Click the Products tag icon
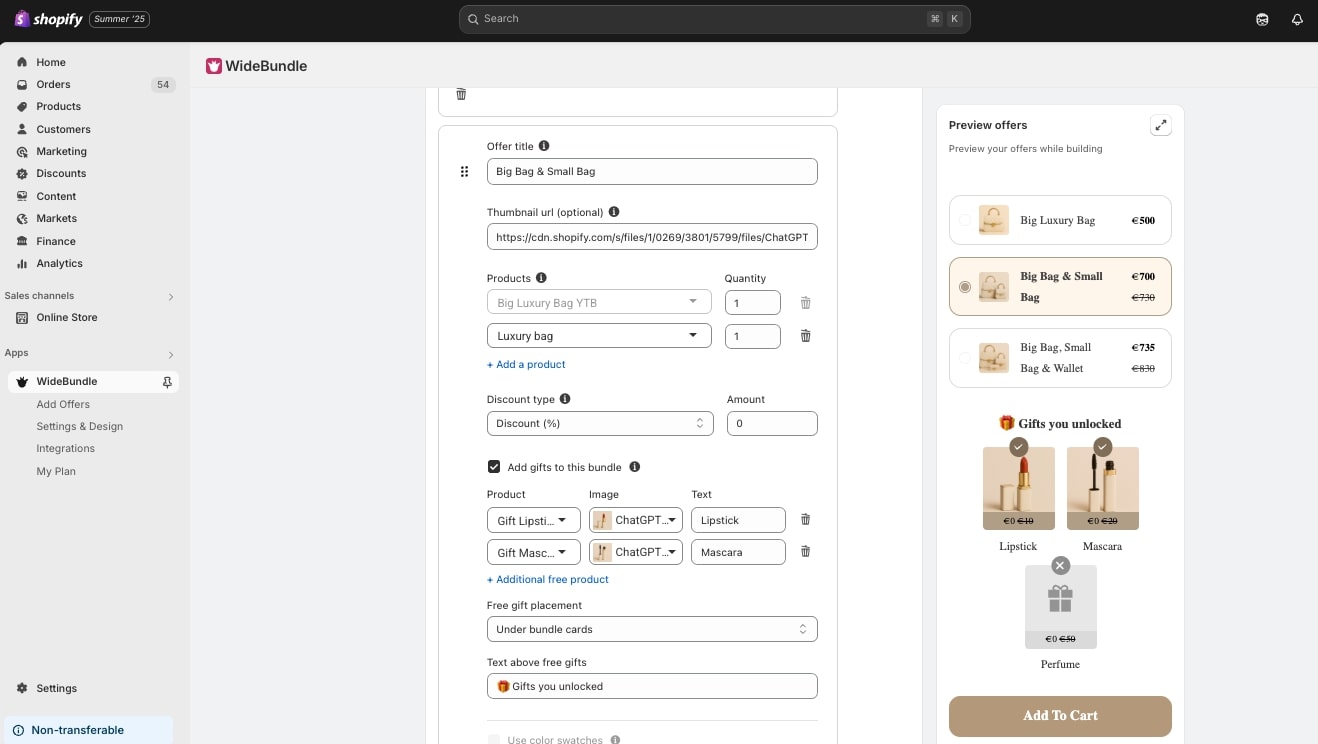The height and width of the screenshot is (744, 1318). coord(22,106)
